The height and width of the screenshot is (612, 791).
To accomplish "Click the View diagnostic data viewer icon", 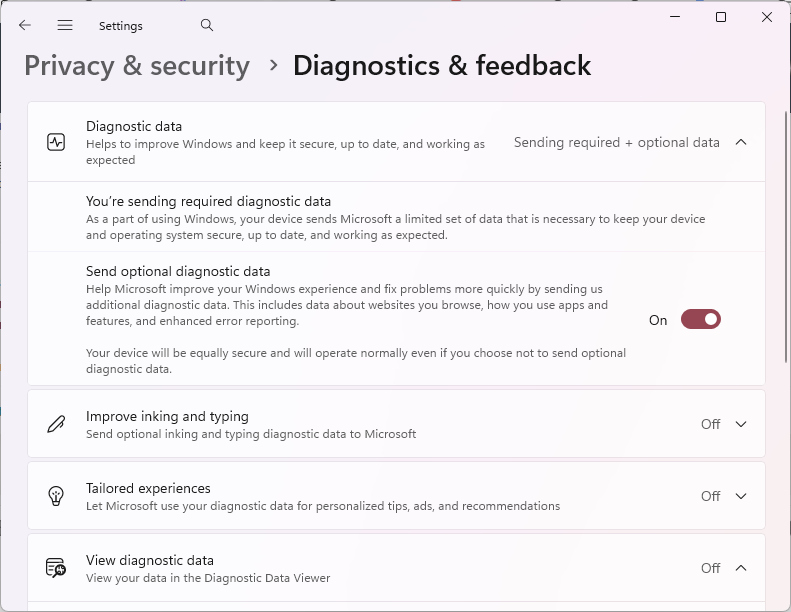I will (x=56, y=568).
